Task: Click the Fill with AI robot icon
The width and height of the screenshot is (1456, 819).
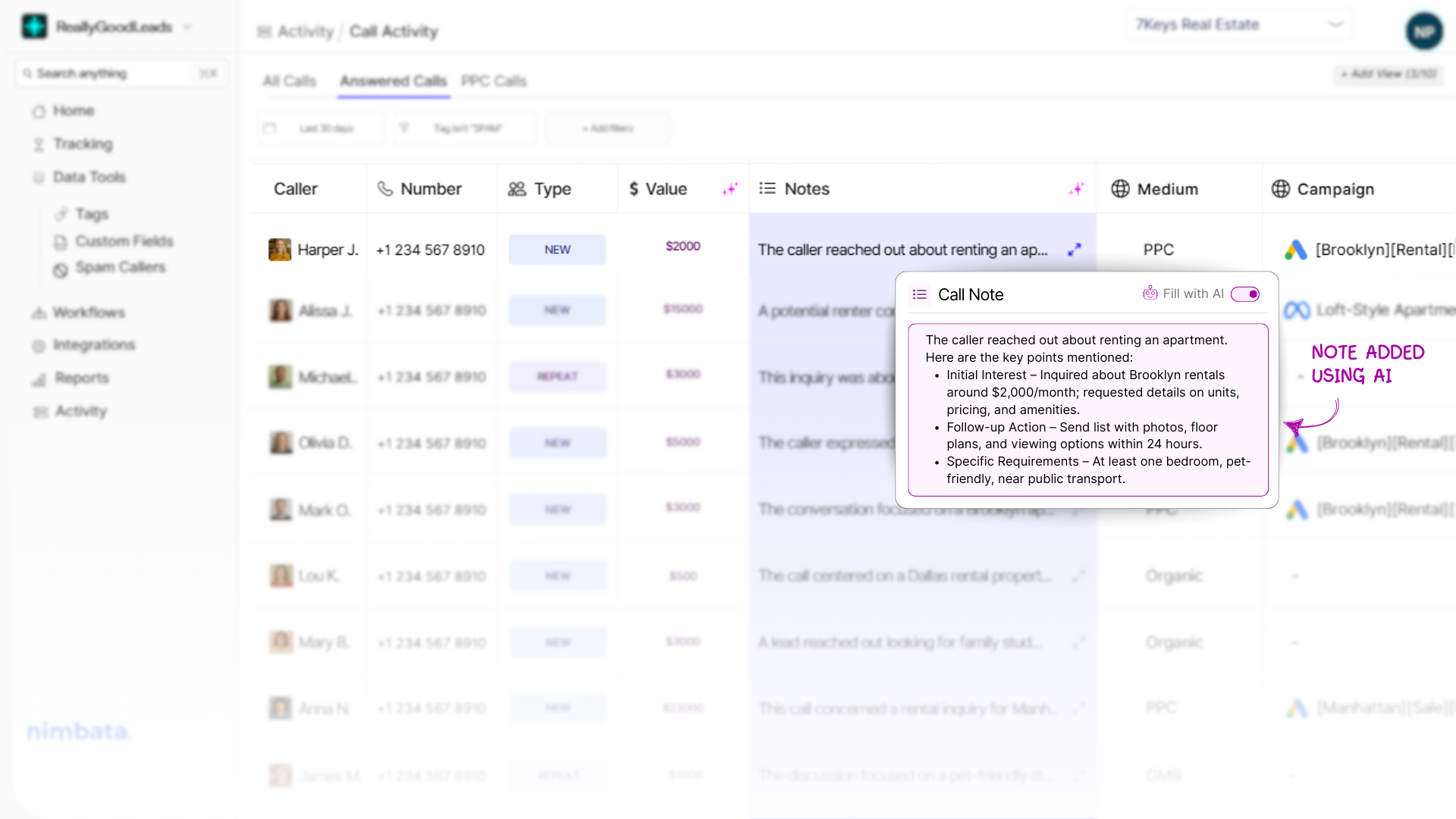Action: [1150, 293]
